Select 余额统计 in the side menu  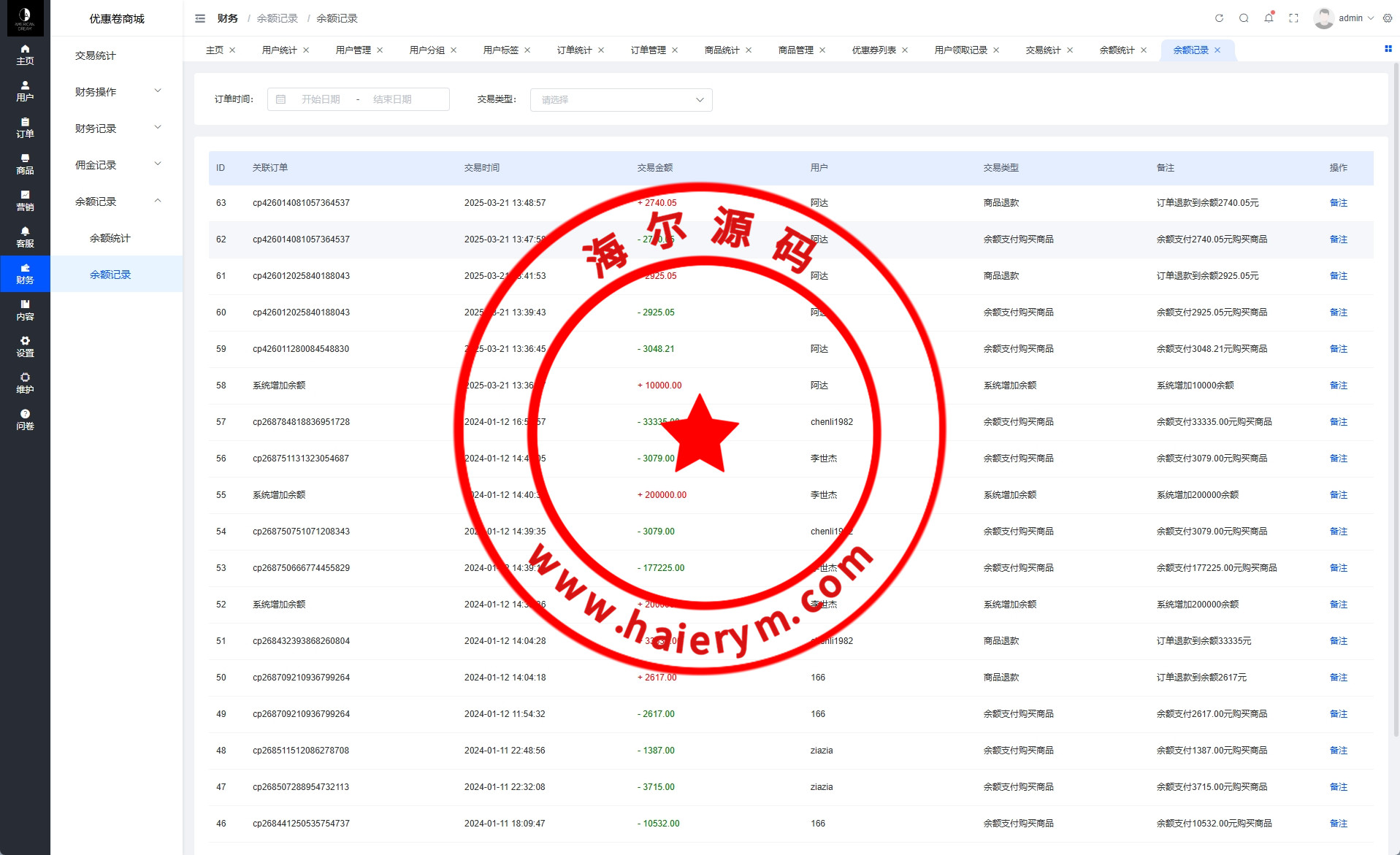tap(110, 238)
